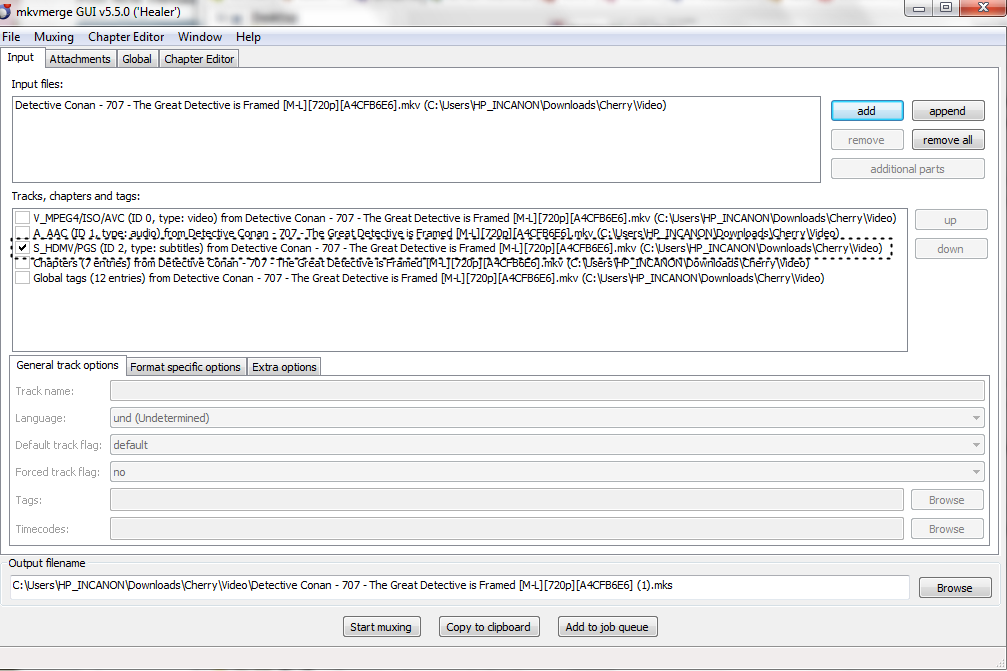The height and width of the screenshot is (671, 1007).
Task: Switch to the Global tab
Action: [x=137, y=58]
